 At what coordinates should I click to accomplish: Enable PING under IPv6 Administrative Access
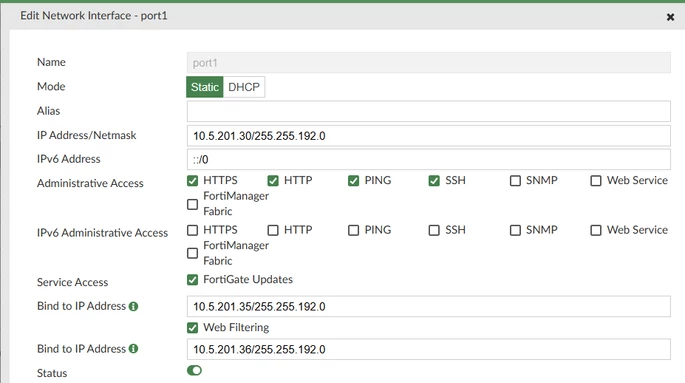coord(353,230)
